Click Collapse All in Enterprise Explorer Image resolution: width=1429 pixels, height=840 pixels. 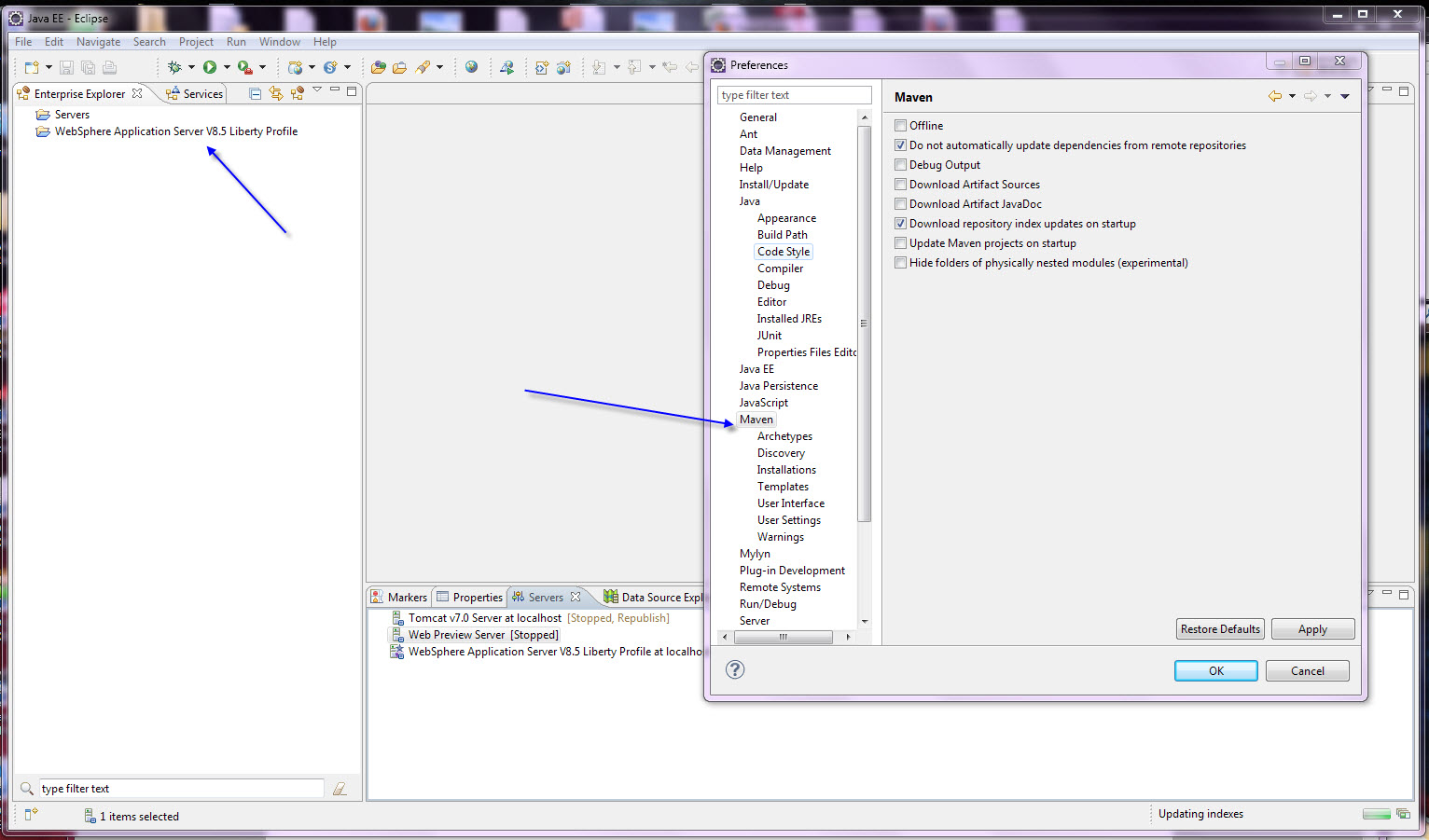(255, 93)
